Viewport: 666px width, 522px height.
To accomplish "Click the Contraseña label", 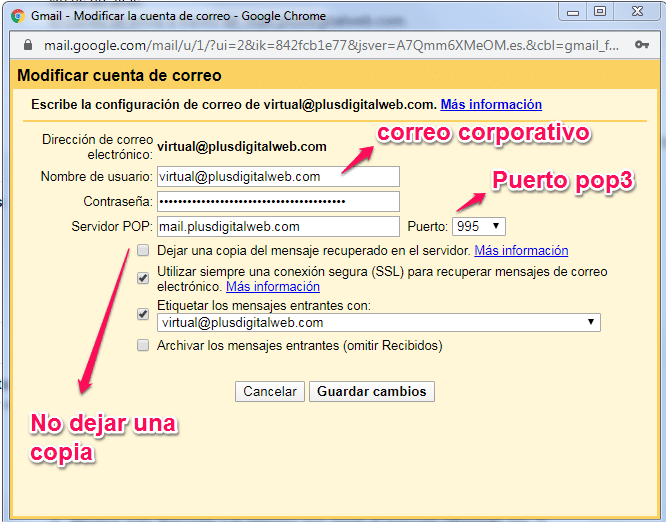I will 118,201.
